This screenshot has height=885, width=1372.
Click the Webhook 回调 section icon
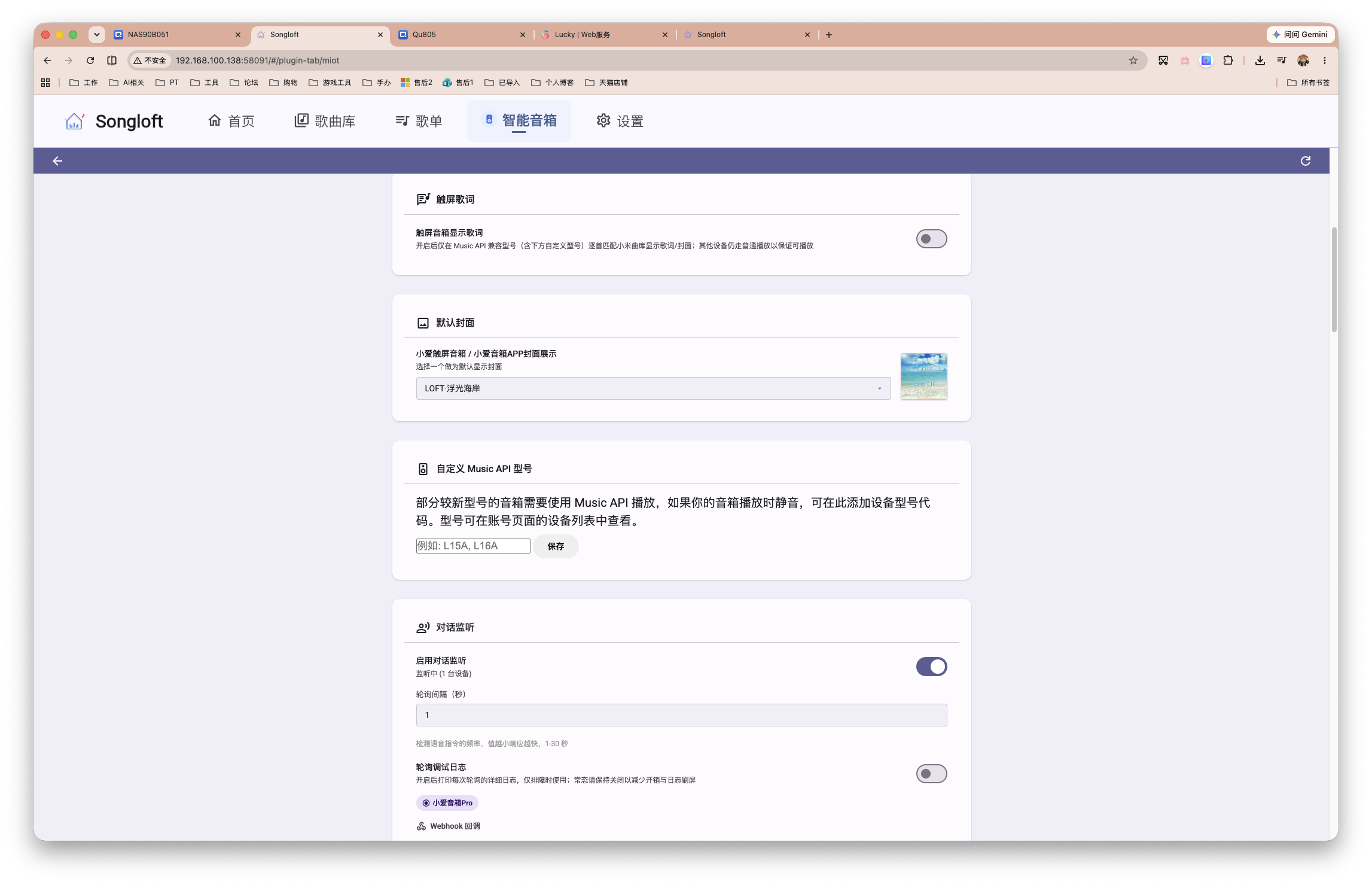click(x=422, y=826)
